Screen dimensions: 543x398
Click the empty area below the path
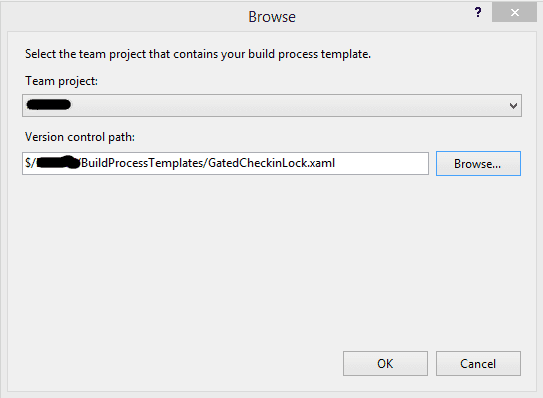(x=272, y=260)
